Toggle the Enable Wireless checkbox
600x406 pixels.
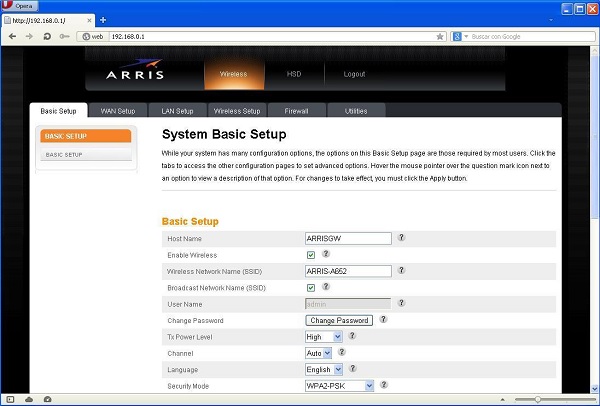tap(311, 255)
